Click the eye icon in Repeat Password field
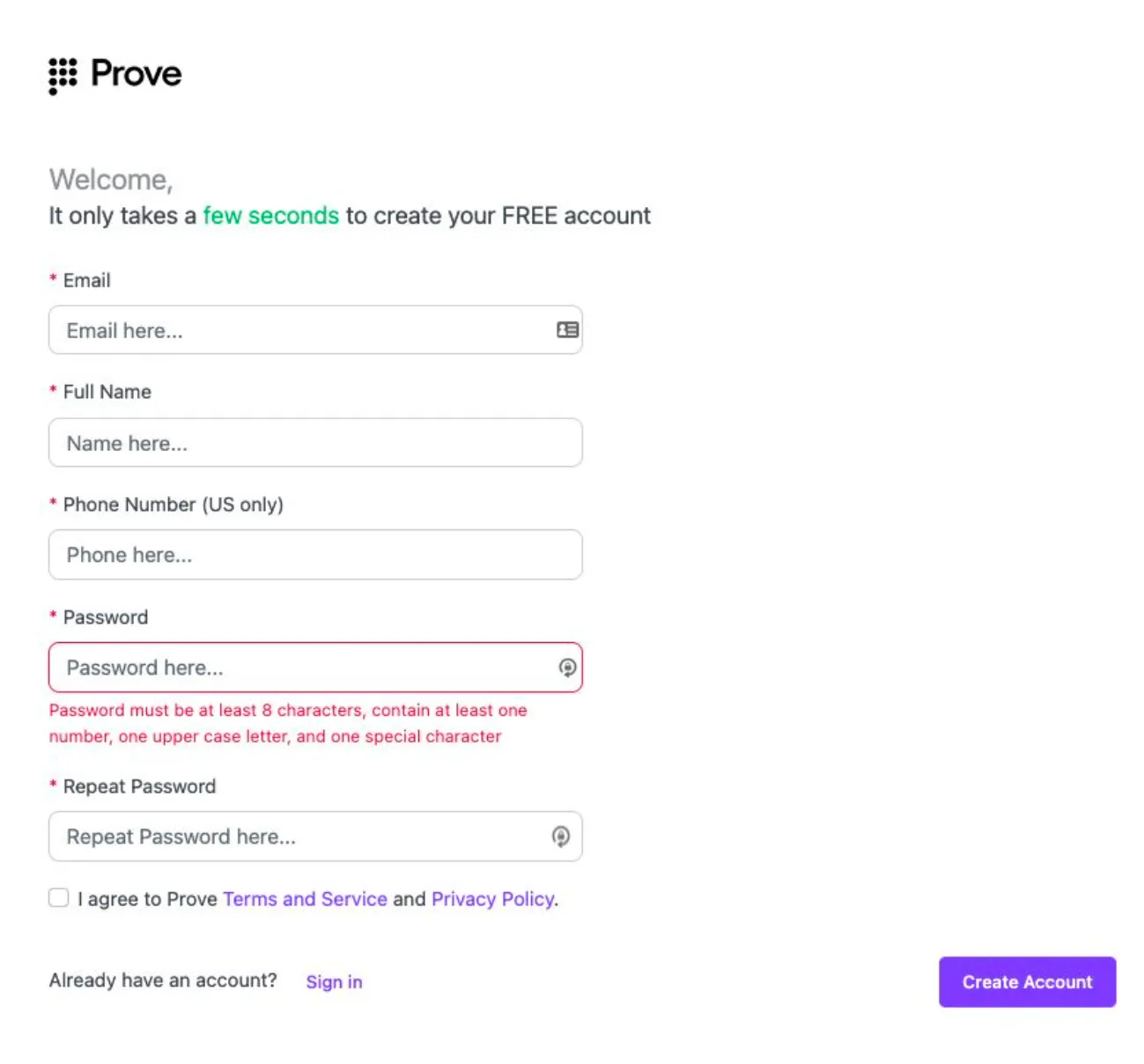Image resolution: width=1144 pixels, height=1064 pixels. pyautogui.click(x=562, y=836)
